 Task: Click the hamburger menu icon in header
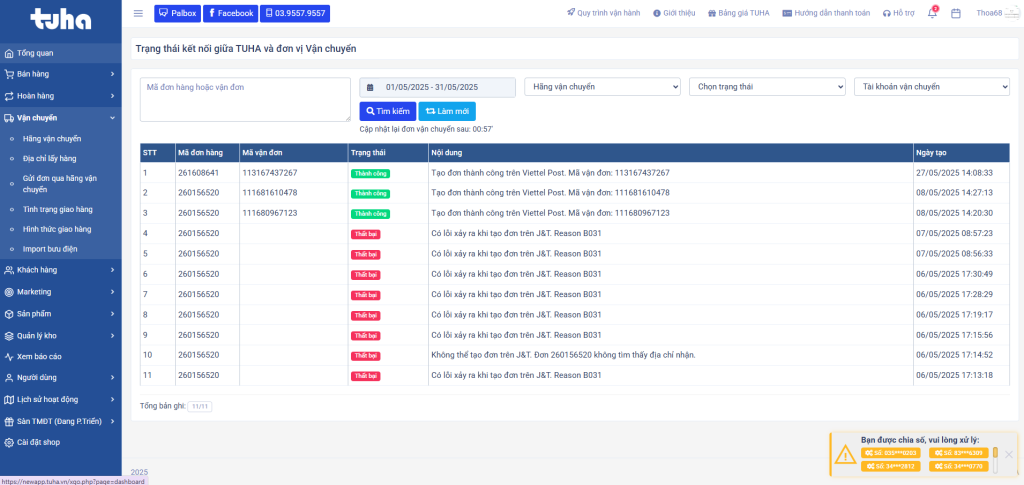(x=138, y=13)
